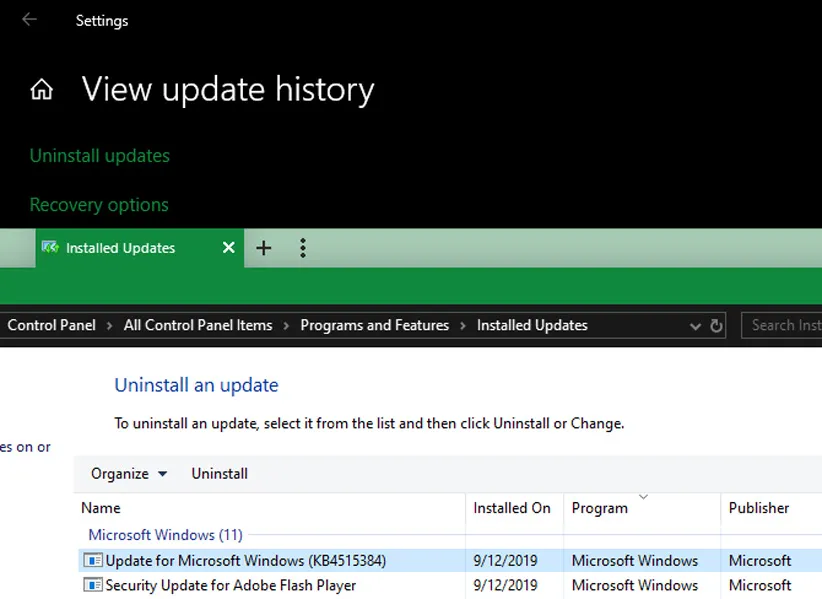Viewport: 822px width, 599px height.
Task: Open the Organize dropdown menu
Action: [x=129, y=474]
